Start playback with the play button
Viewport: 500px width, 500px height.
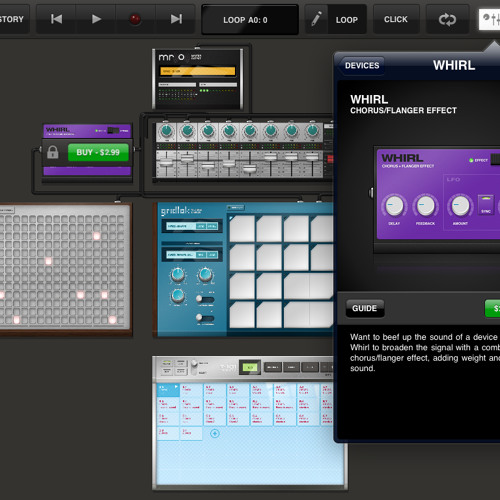[96, 19]
